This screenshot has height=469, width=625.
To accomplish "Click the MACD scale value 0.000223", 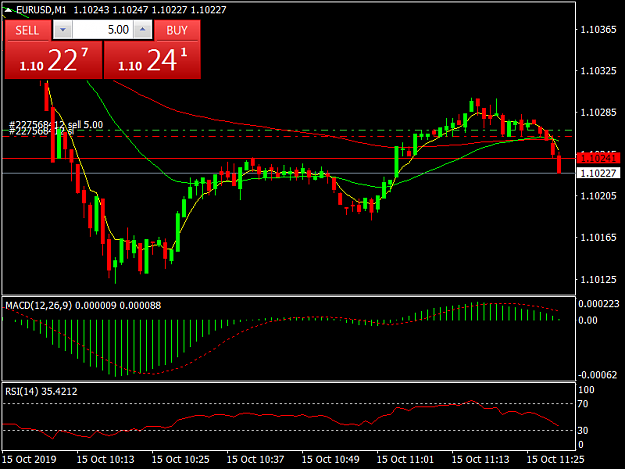I will [x=599, y=304].
